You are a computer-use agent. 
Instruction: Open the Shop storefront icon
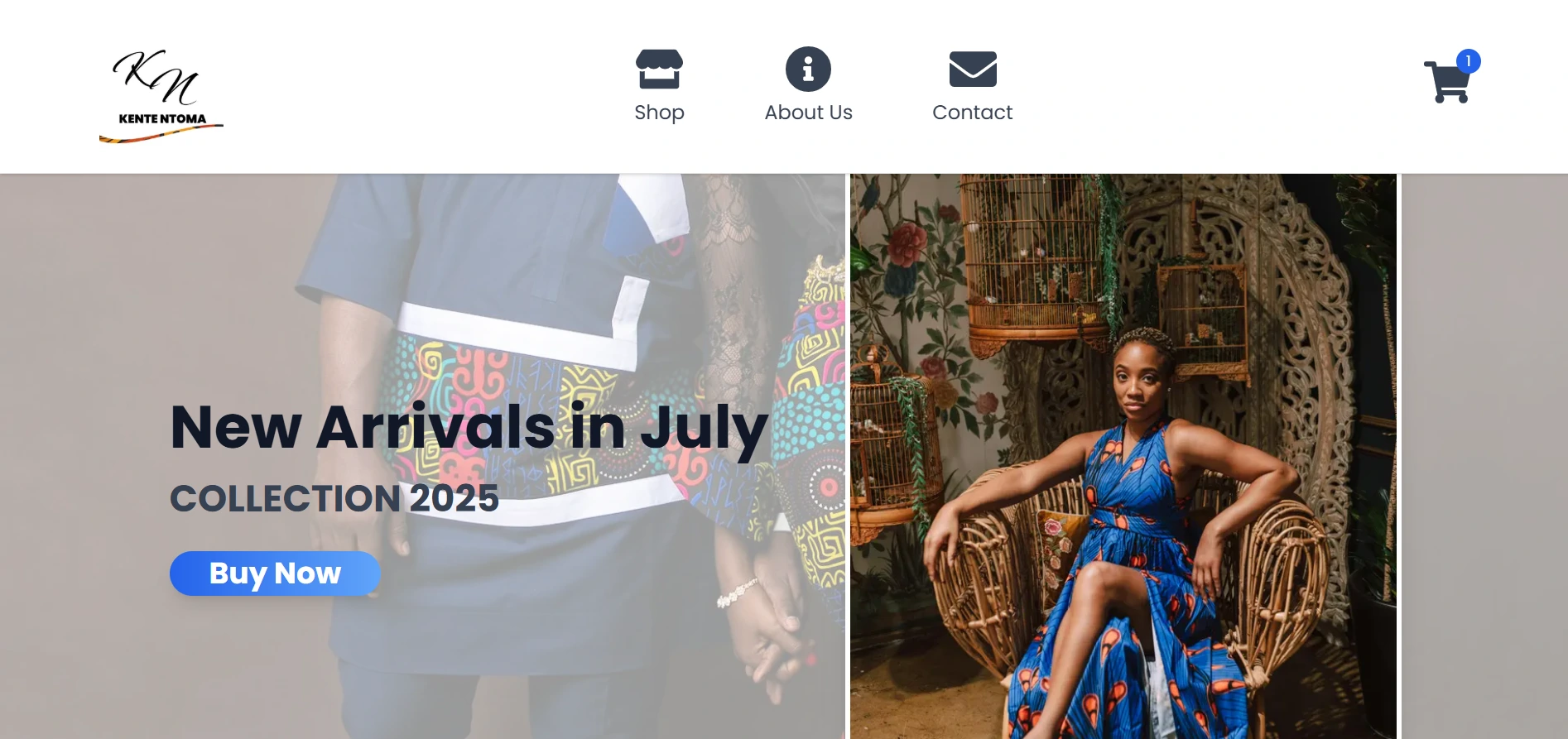[x=659, y=69]
